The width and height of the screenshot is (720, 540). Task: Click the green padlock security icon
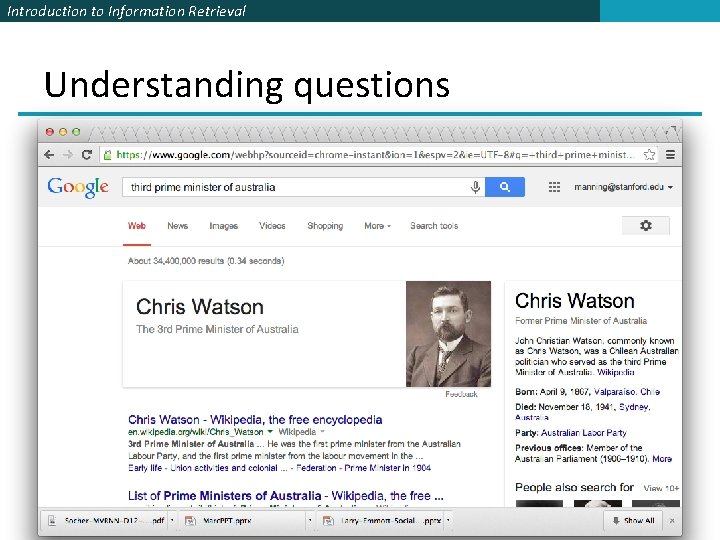pyautogui.click(x=107, y=155)
